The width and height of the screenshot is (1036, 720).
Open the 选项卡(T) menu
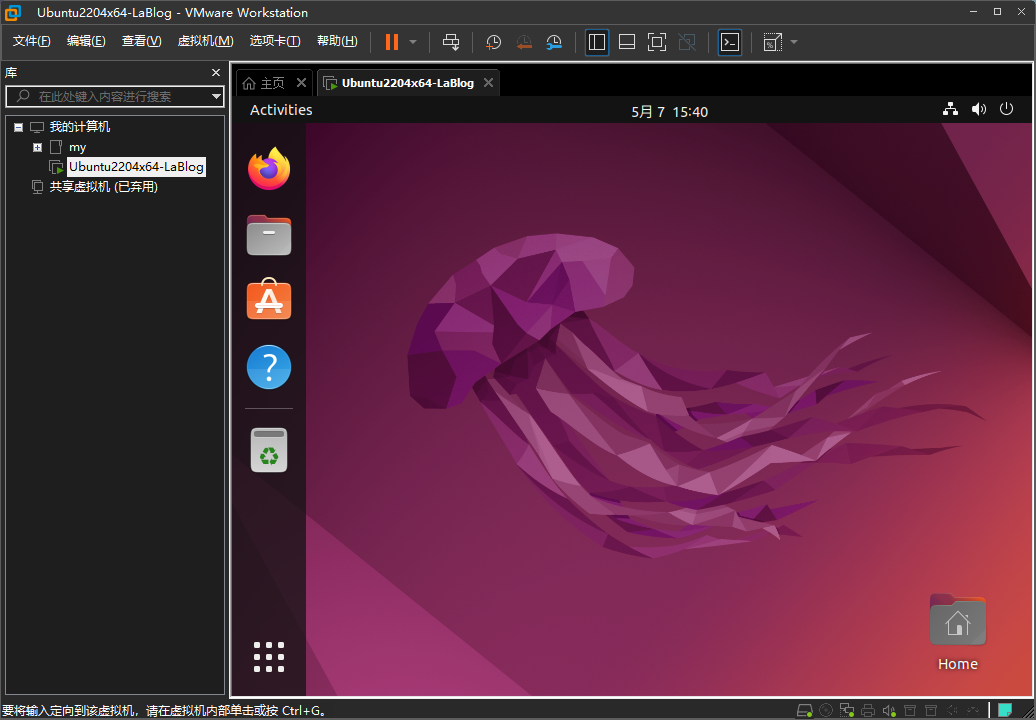pyautogui.click(x=275, y=41)
